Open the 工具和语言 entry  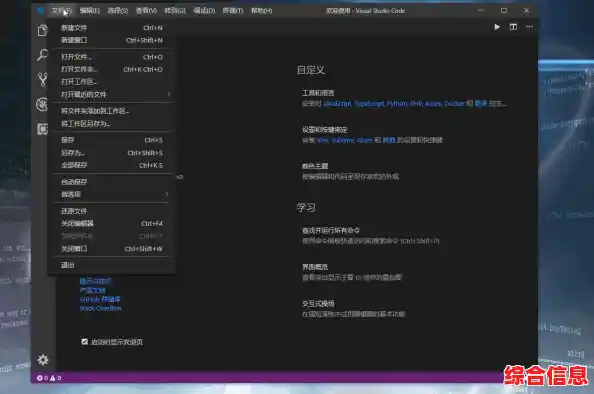pos(404,98)
